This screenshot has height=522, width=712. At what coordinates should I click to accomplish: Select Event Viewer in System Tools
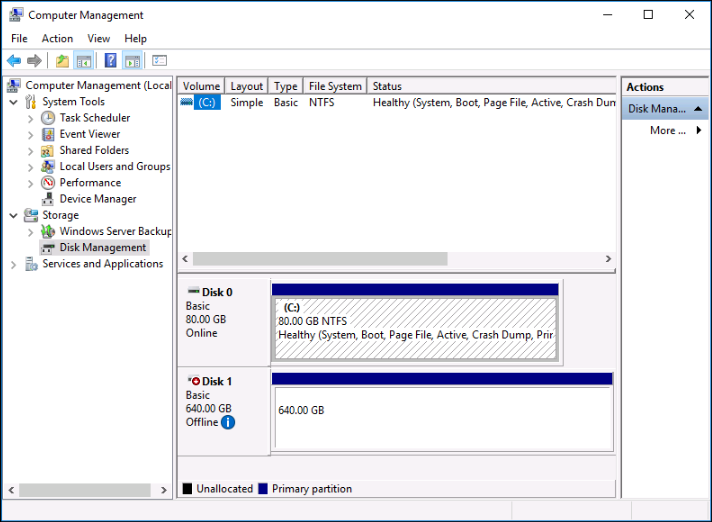[89, 134]
